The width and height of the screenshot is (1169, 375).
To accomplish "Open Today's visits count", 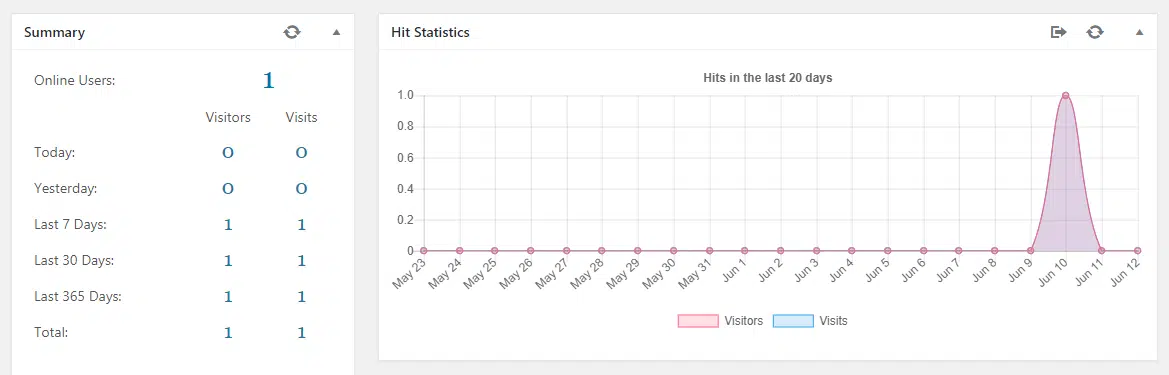I will [x=301, y=153].
